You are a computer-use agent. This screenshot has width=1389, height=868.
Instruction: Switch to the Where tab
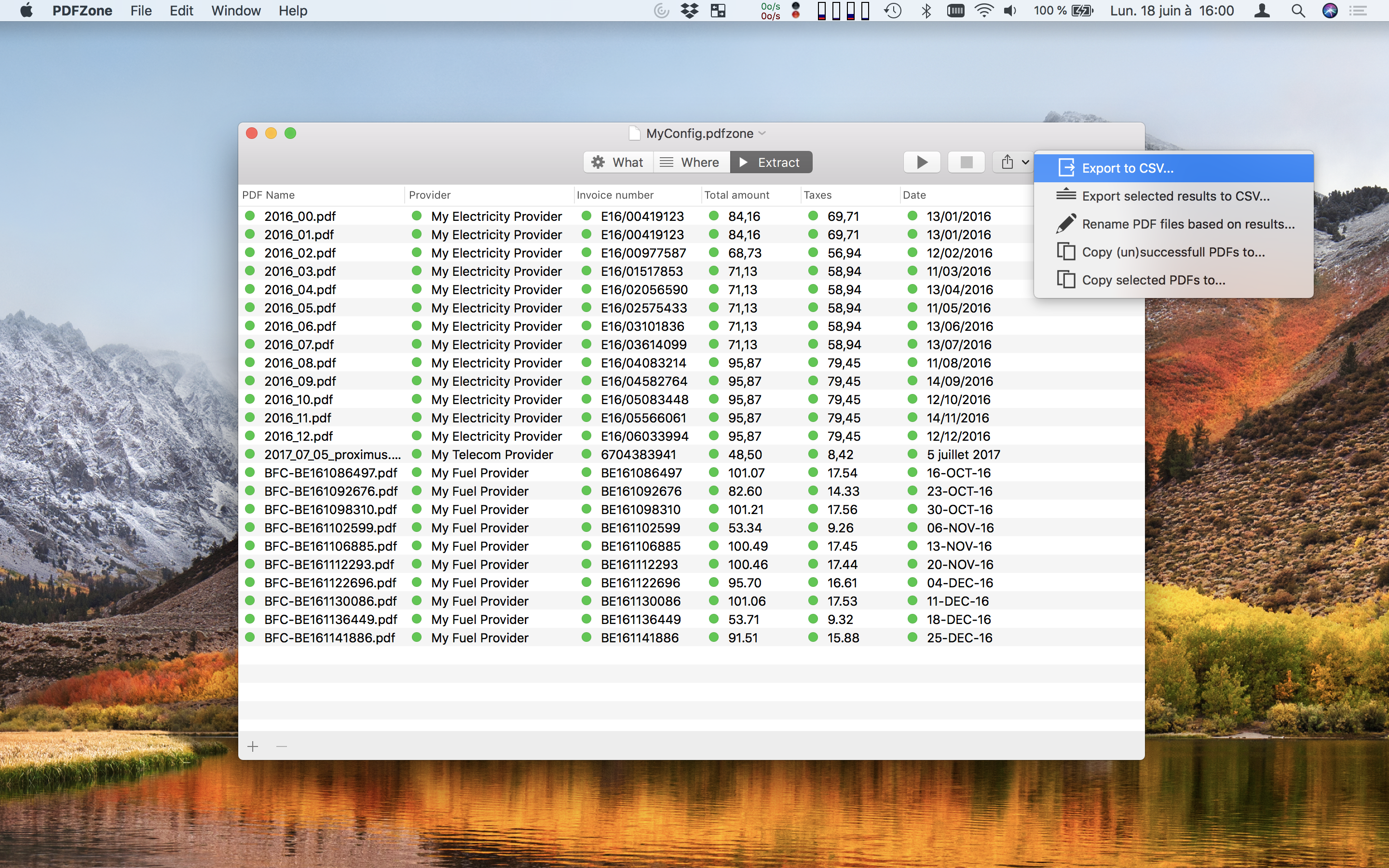[x=691, y=163]
